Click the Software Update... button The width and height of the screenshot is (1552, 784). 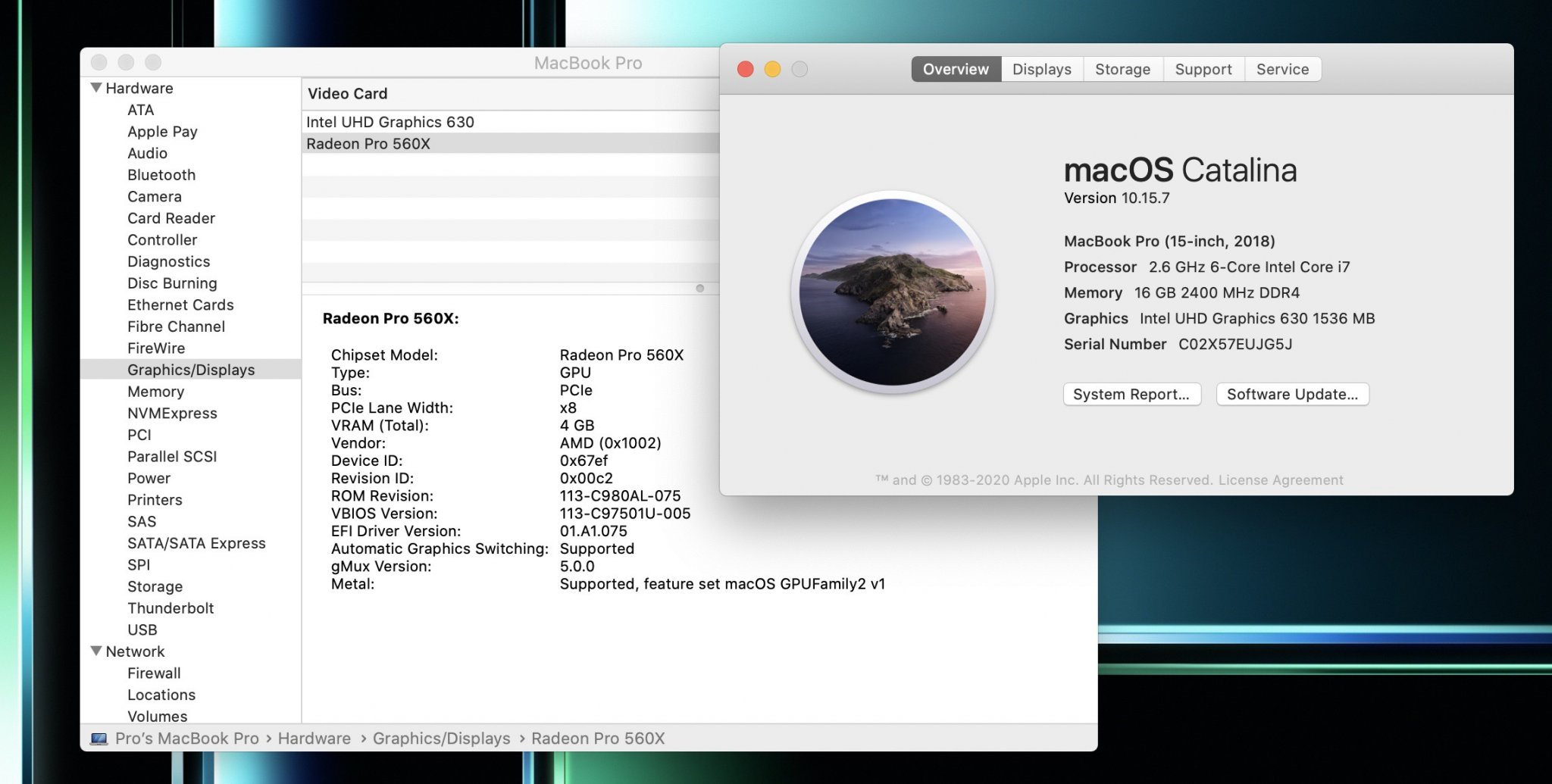[x=1292, y=394]
